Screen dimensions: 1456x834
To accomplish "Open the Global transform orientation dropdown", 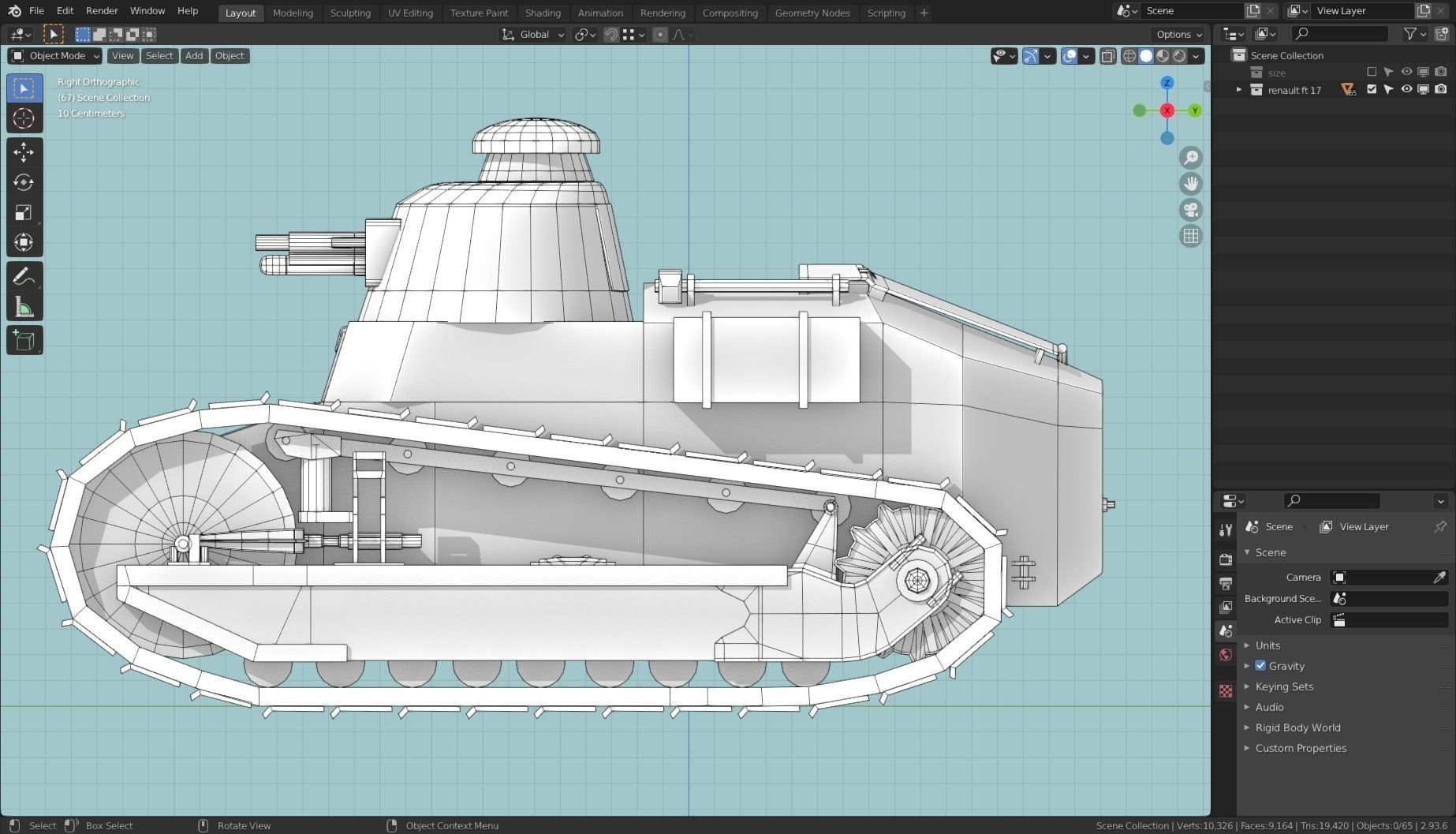I will 533,35.
